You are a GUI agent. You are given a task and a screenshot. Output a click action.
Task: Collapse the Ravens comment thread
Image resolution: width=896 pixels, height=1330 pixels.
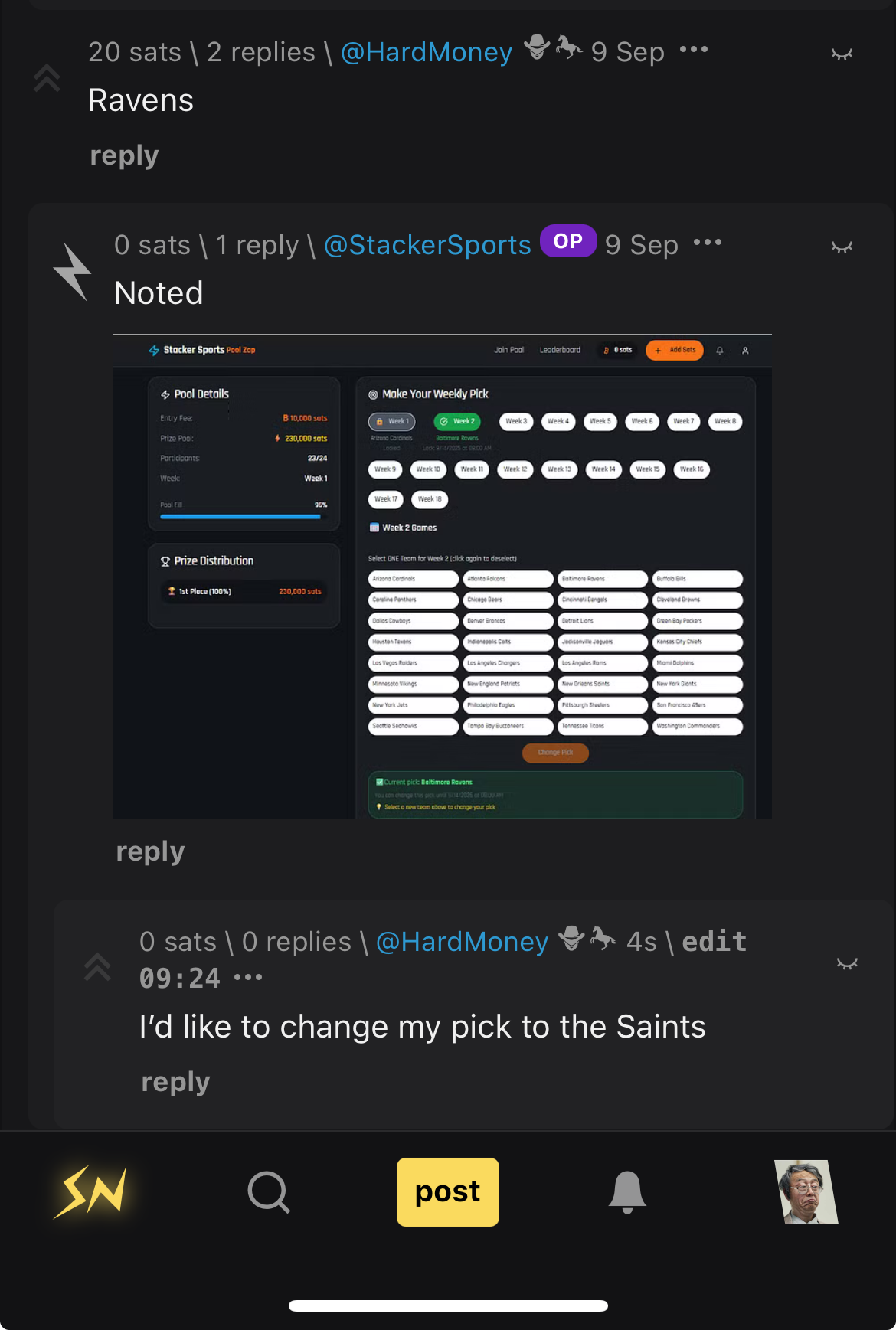coord(842,54)
